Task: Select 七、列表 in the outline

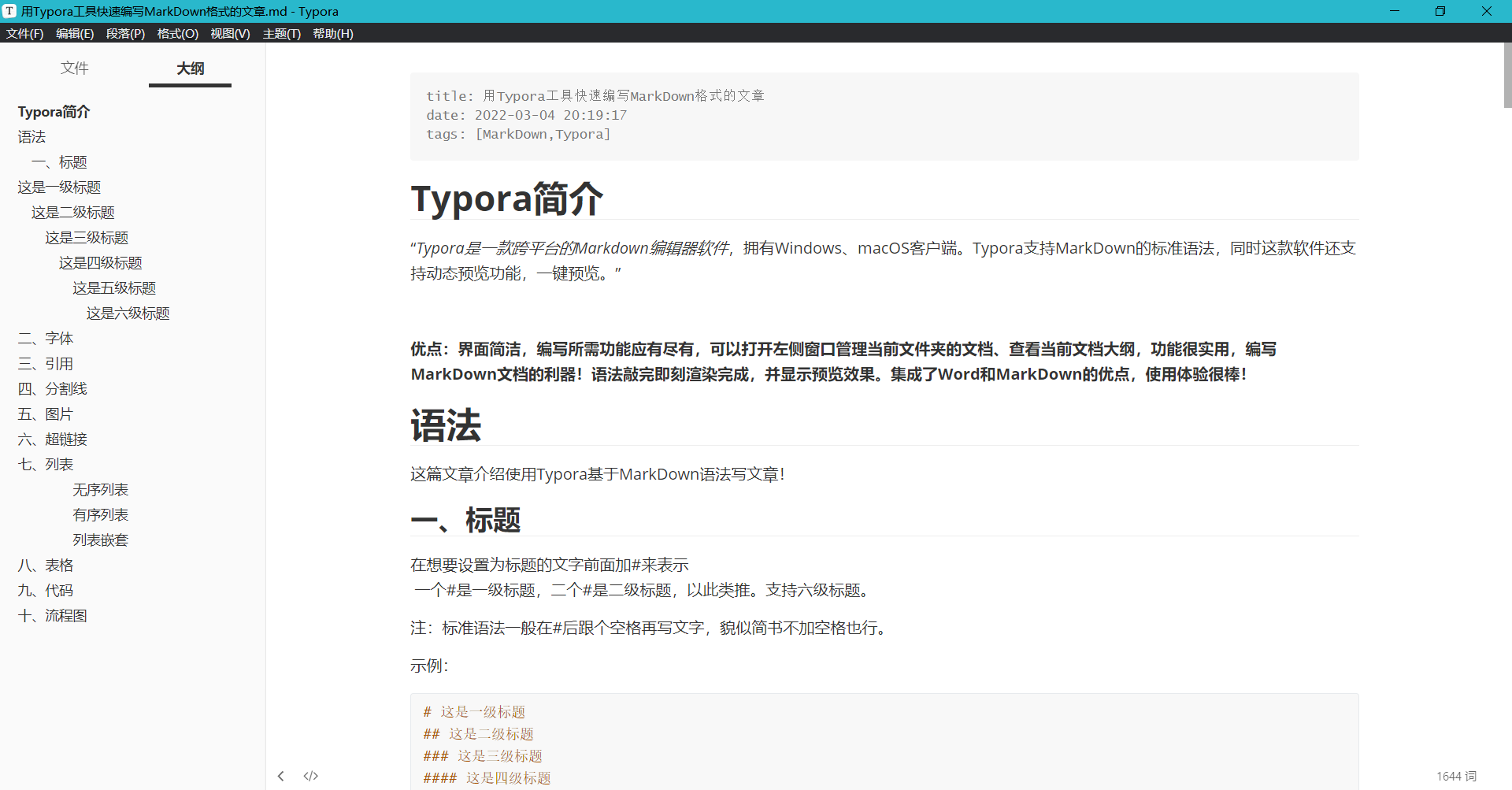Action: pos(46,465)
